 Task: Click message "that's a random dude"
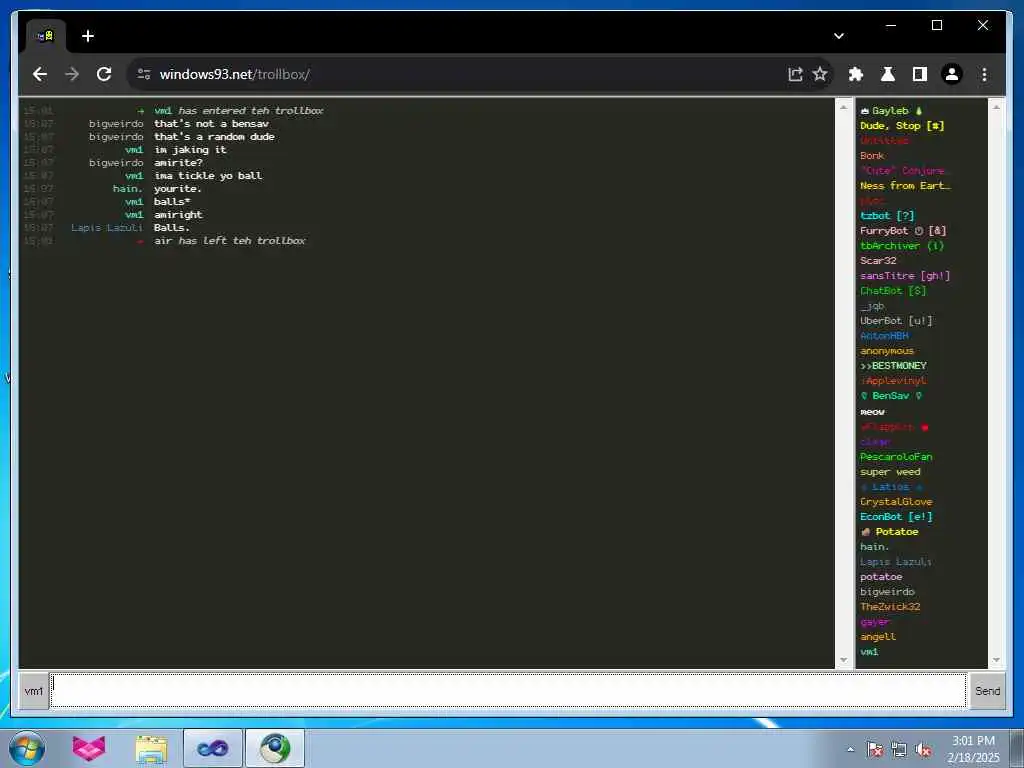(x=214, y=136)
